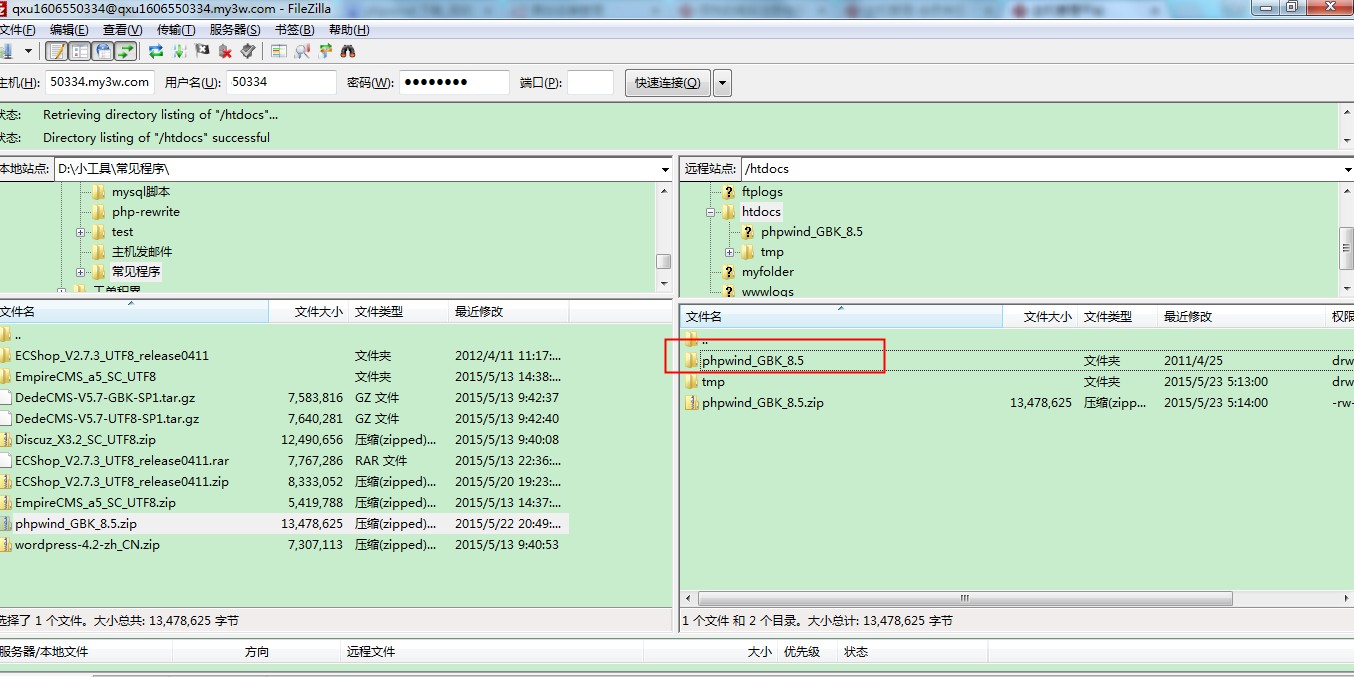The image size is (1354, 677).
Task: Search remote files with binoculars icon
Action: 348,51
